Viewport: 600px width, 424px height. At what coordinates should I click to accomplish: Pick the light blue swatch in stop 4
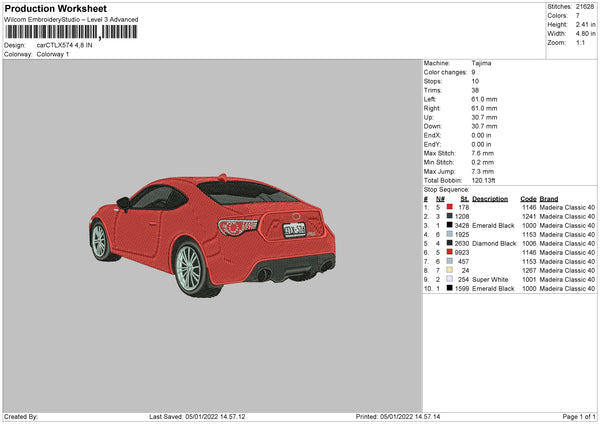coord(451,234)
